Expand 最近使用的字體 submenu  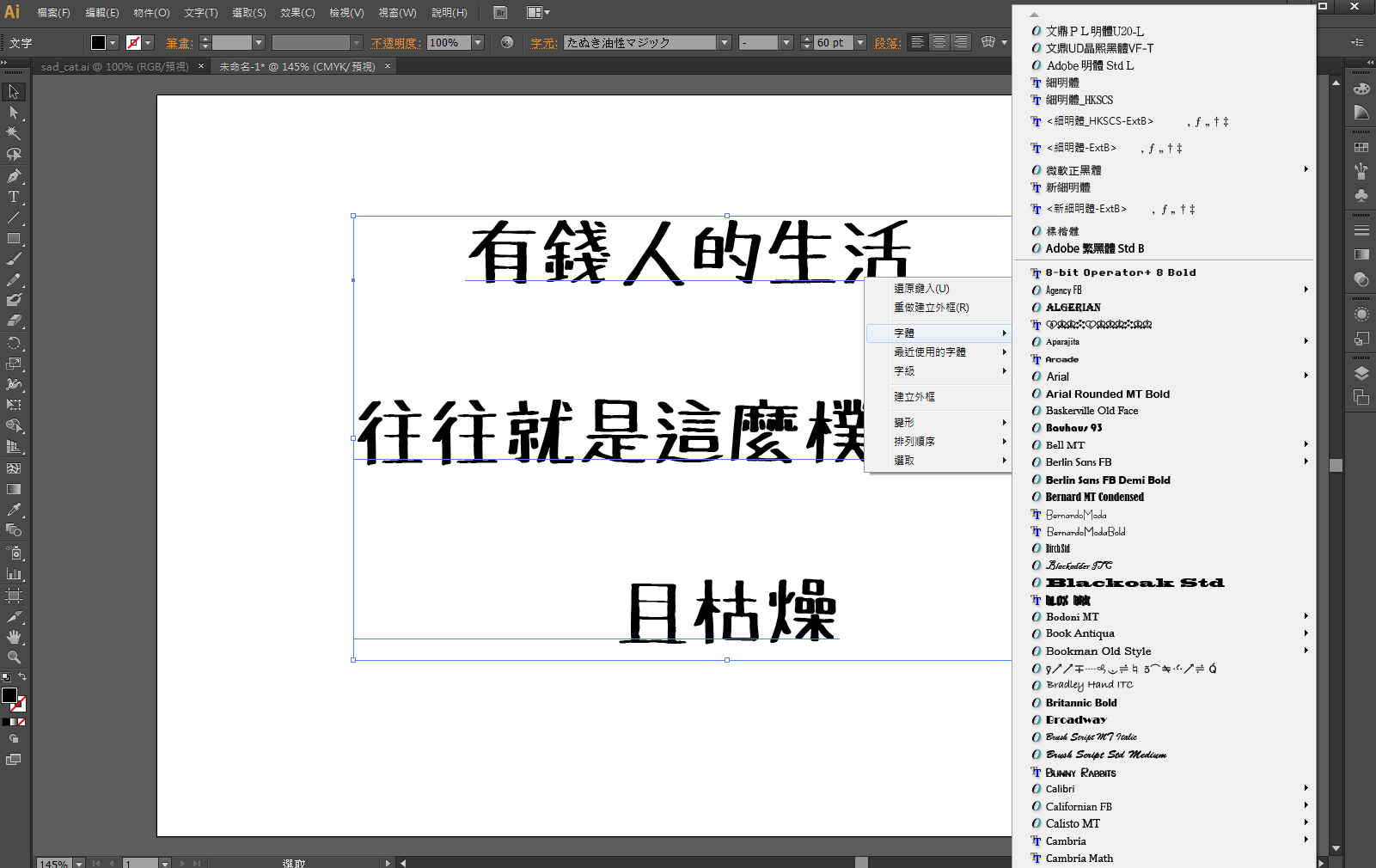939,351
